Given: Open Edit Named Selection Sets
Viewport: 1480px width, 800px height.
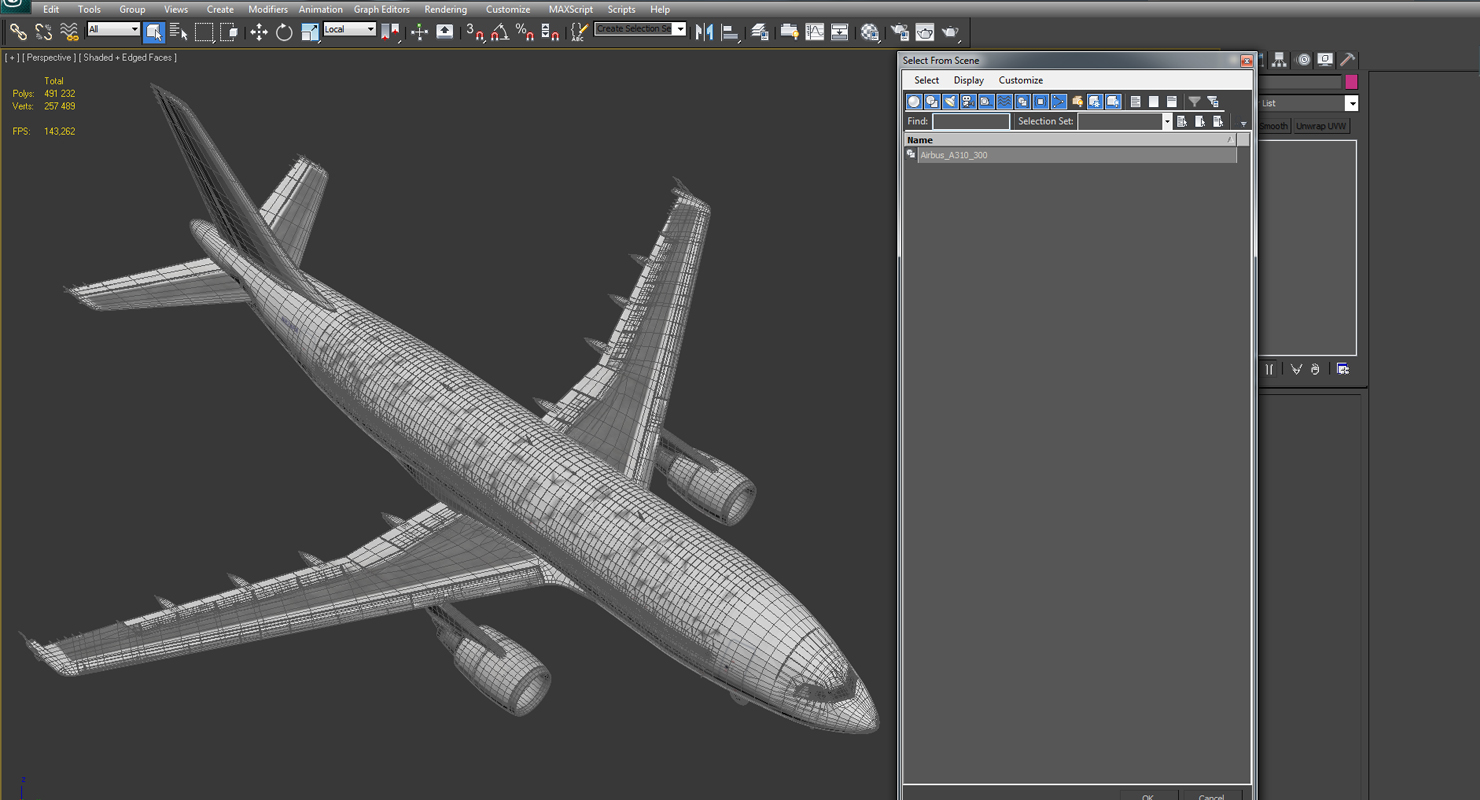Looking at the screenshot, I should (x=578, y=32).
